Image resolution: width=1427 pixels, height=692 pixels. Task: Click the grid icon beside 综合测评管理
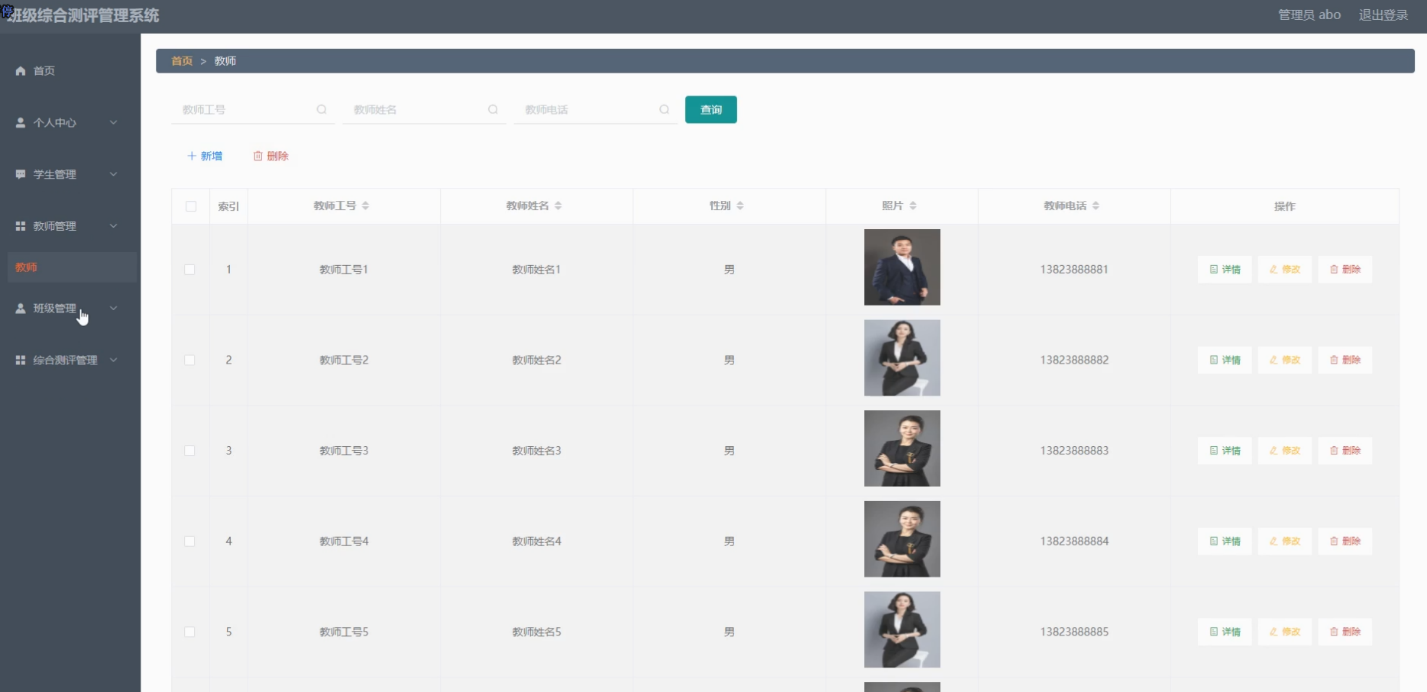[x=20, y=361]
